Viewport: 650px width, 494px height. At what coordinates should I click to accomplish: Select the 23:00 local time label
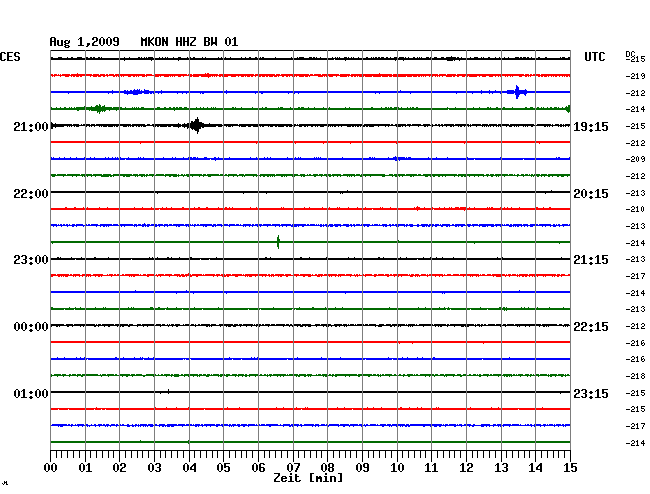[31, 260]
